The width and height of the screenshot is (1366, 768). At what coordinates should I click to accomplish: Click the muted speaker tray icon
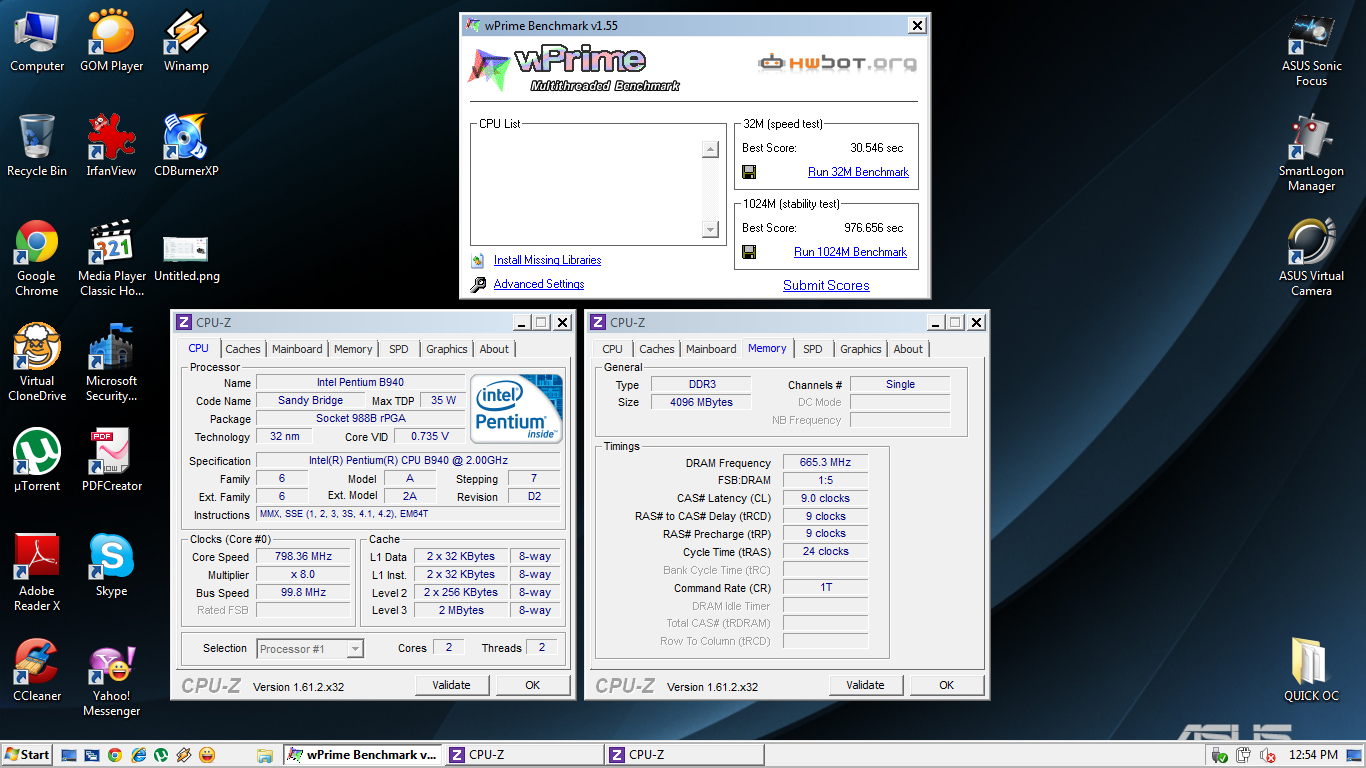pos(1268,755)
